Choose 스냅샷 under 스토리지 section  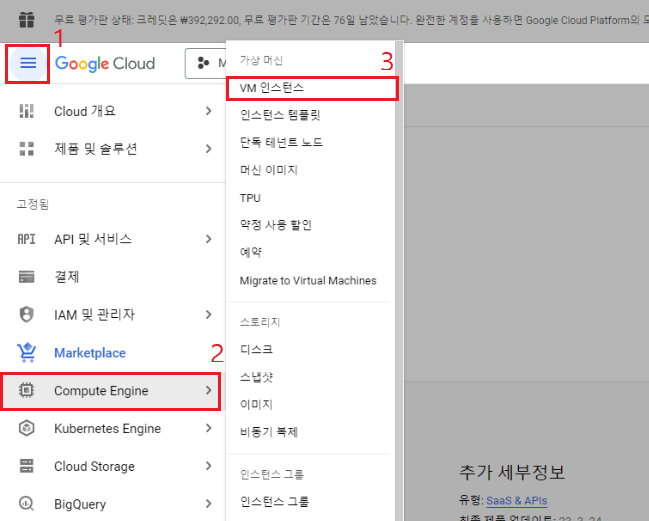pos(310,377)
